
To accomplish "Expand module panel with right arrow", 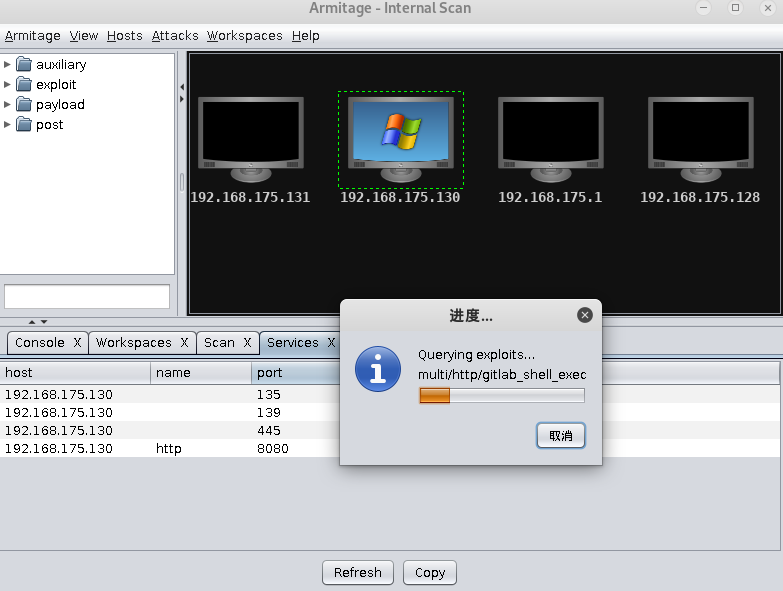I will click(x=182, y=99).
